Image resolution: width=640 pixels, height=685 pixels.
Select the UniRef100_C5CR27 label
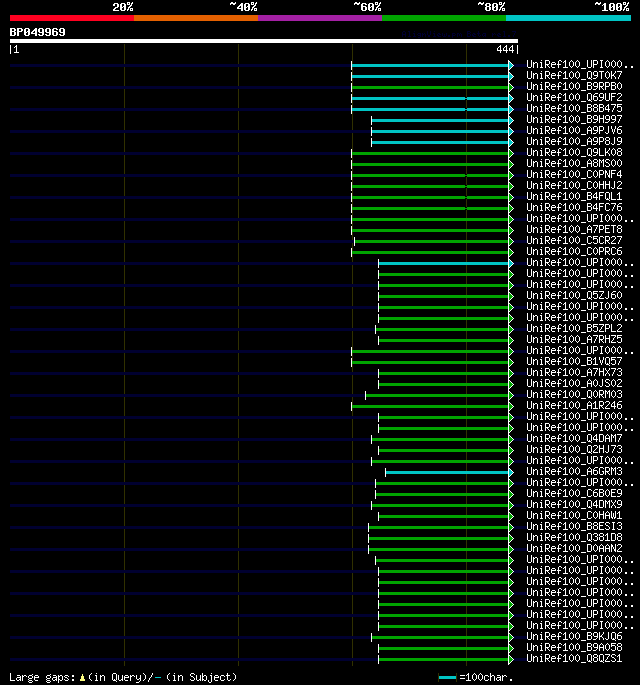coord(574,240)
